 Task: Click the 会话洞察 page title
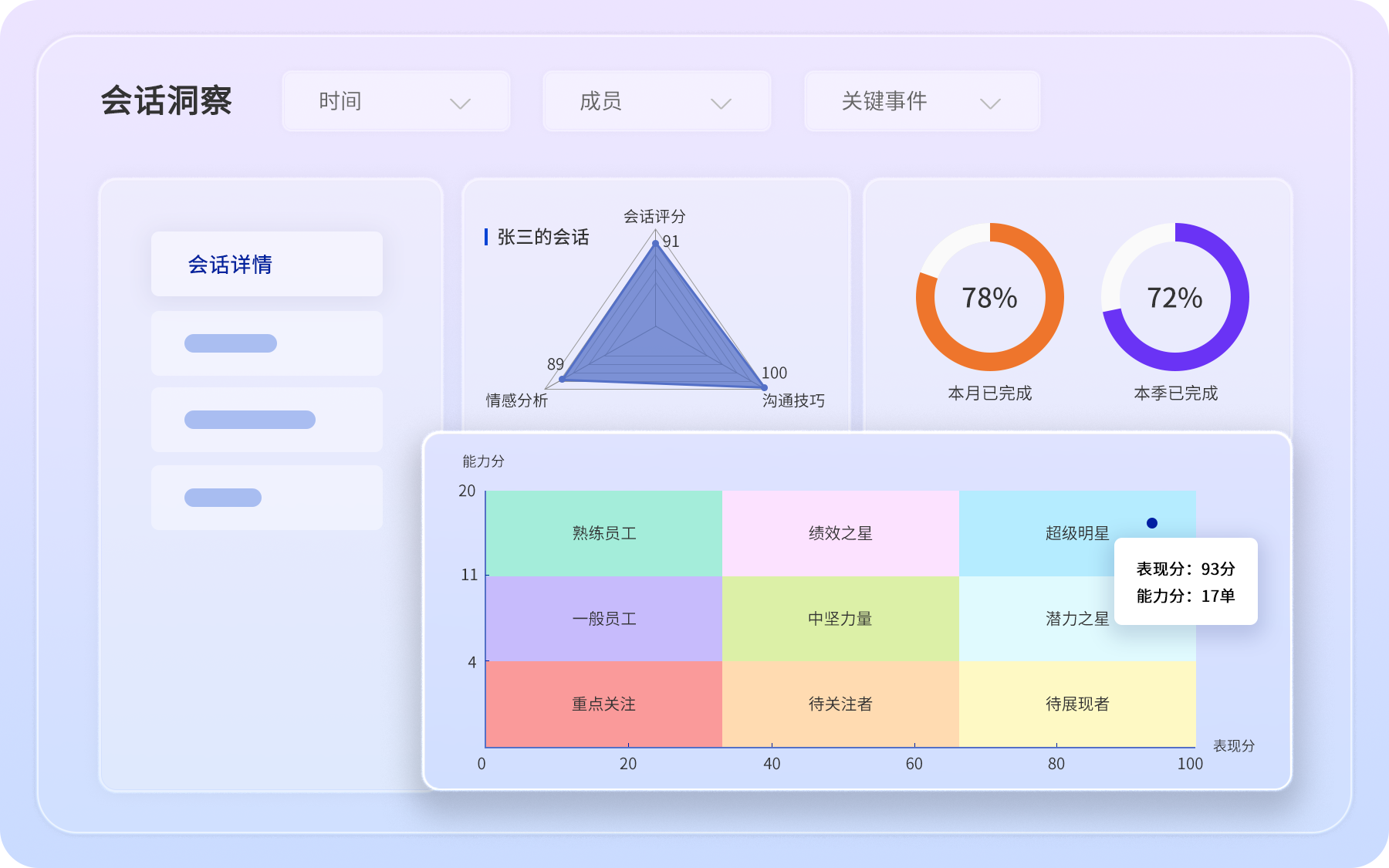point(166,101)
